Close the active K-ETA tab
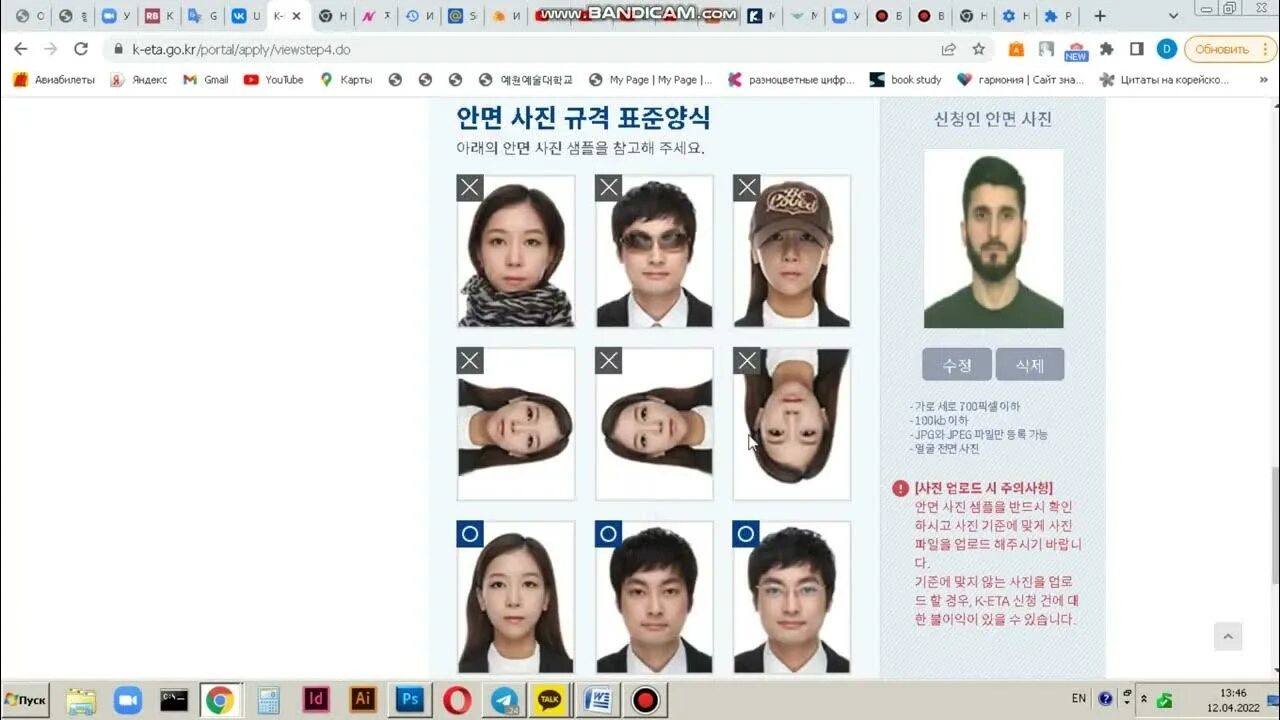The width and height of the screenshot is (1280, 720). [296, 16]
